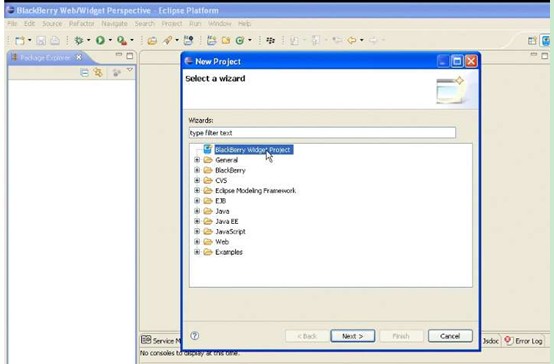Click the grey Forward navigation arrow
554x364 pixels.
[373, 41]
